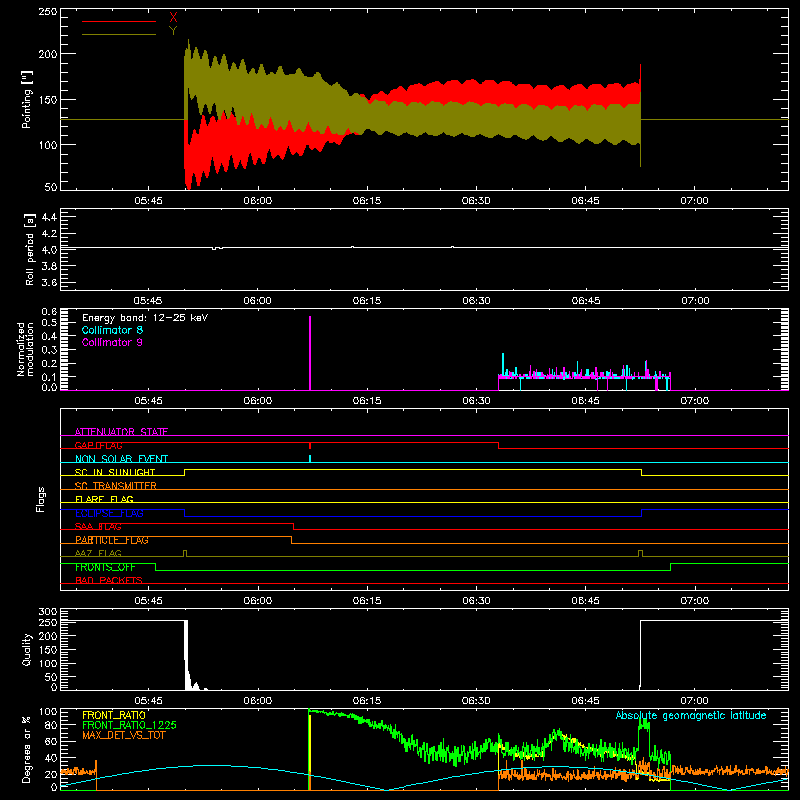The width and height of the screenshot is (800, 800).
Task: Click 06:45 time label under Quality plot
Action: click(586, 701)
